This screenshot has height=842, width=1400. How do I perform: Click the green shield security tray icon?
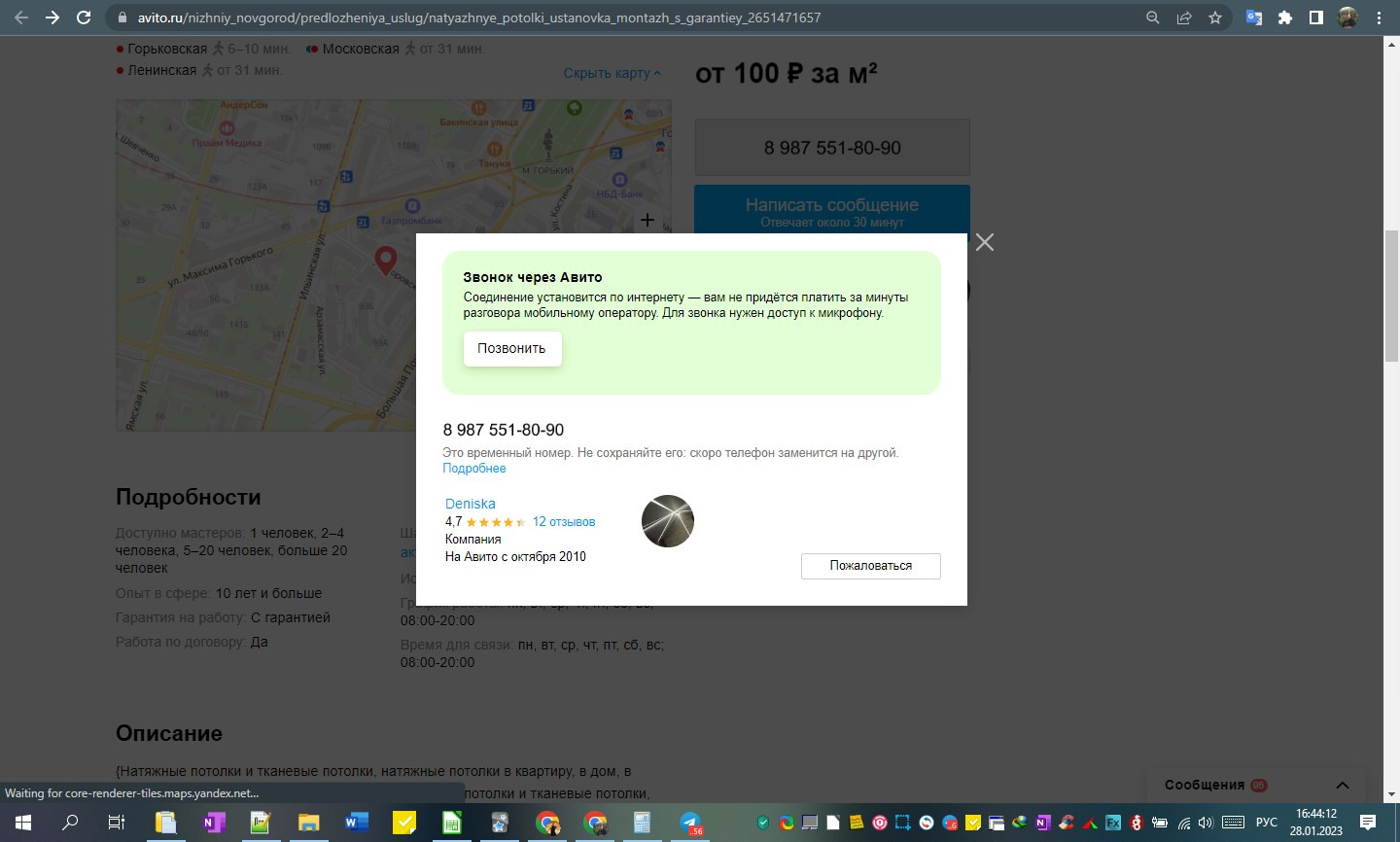[763, 823]
